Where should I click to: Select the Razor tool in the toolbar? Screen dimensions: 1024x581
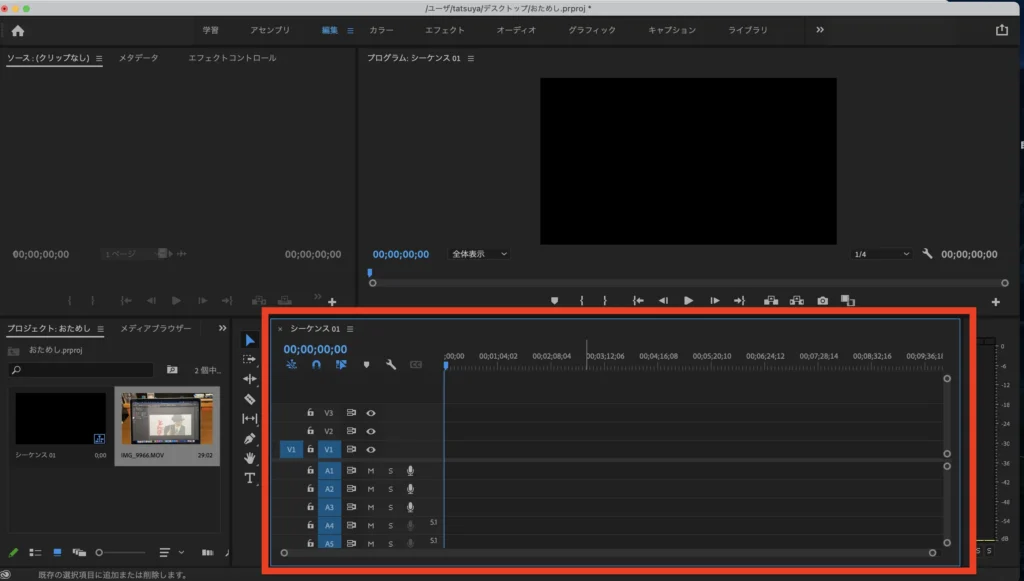pos(250,399)
